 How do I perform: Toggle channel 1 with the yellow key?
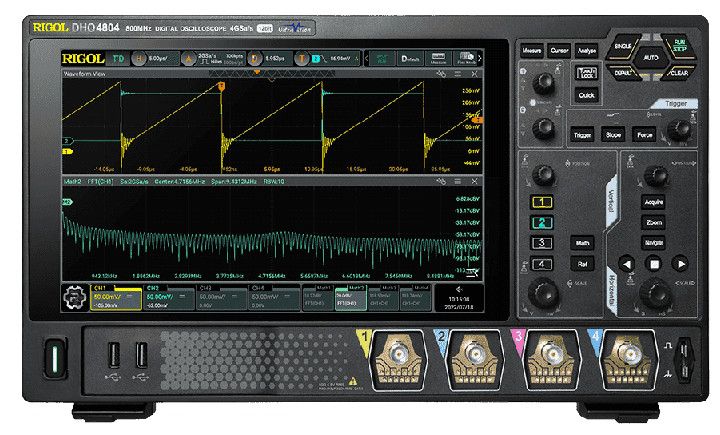click(x=541, y=203)
